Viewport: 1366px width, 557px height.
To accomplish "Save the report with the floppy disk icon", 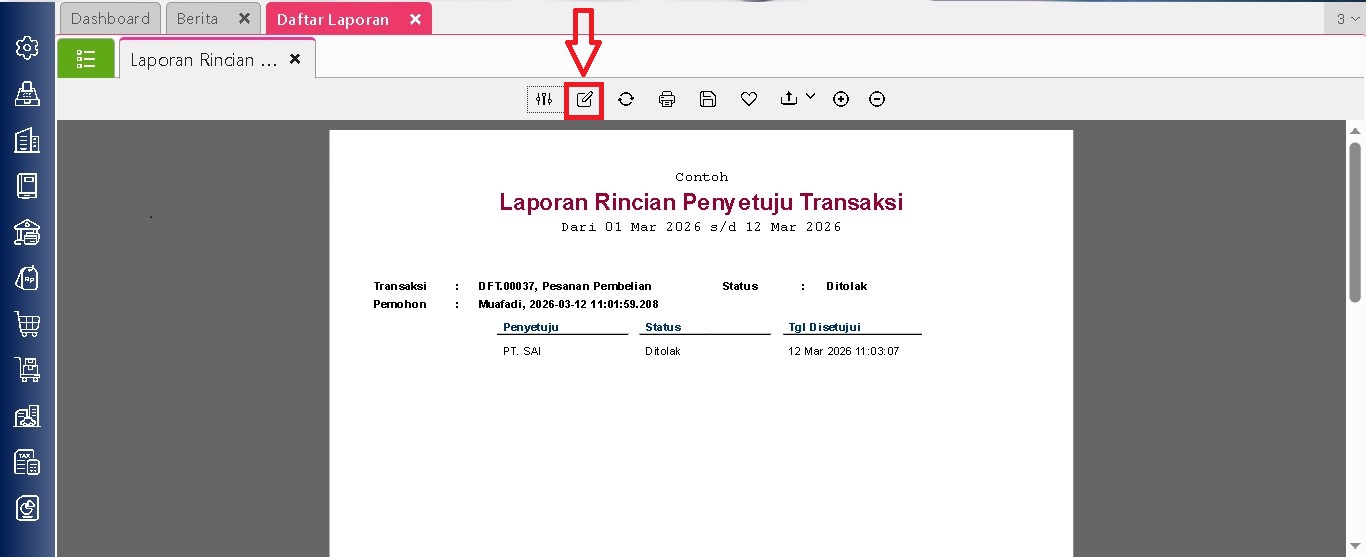I will 708,99.
